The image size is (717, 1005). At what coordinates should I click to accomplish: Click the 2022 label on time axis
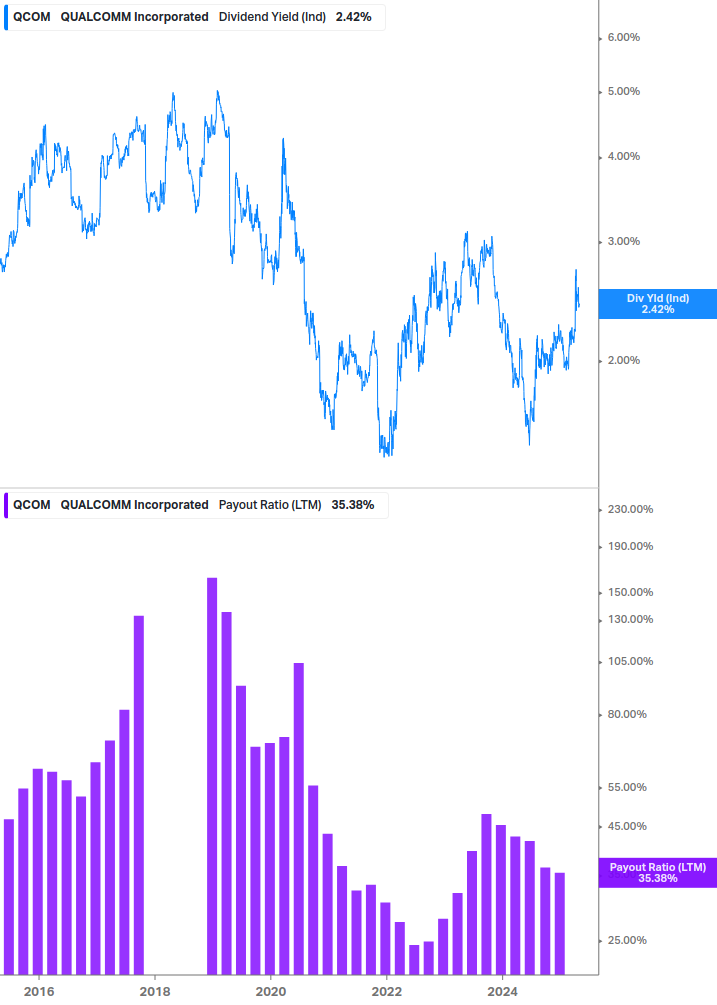click(387, 992)
